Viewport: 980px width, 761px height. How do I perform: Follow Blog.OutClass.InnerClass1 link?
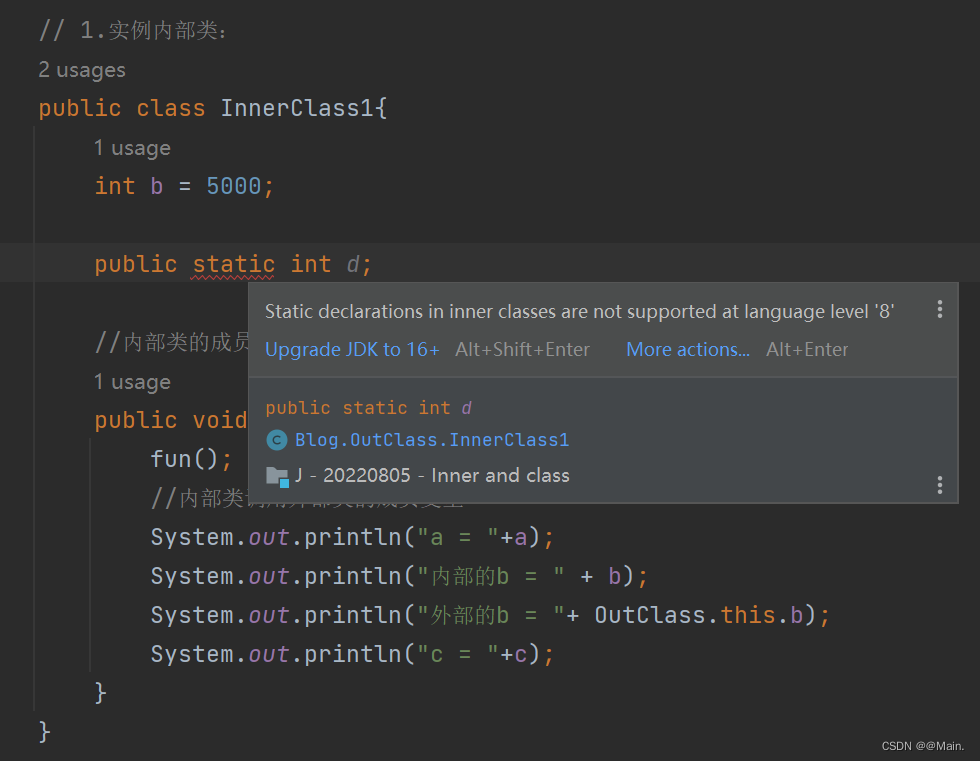tap(432, 440)
